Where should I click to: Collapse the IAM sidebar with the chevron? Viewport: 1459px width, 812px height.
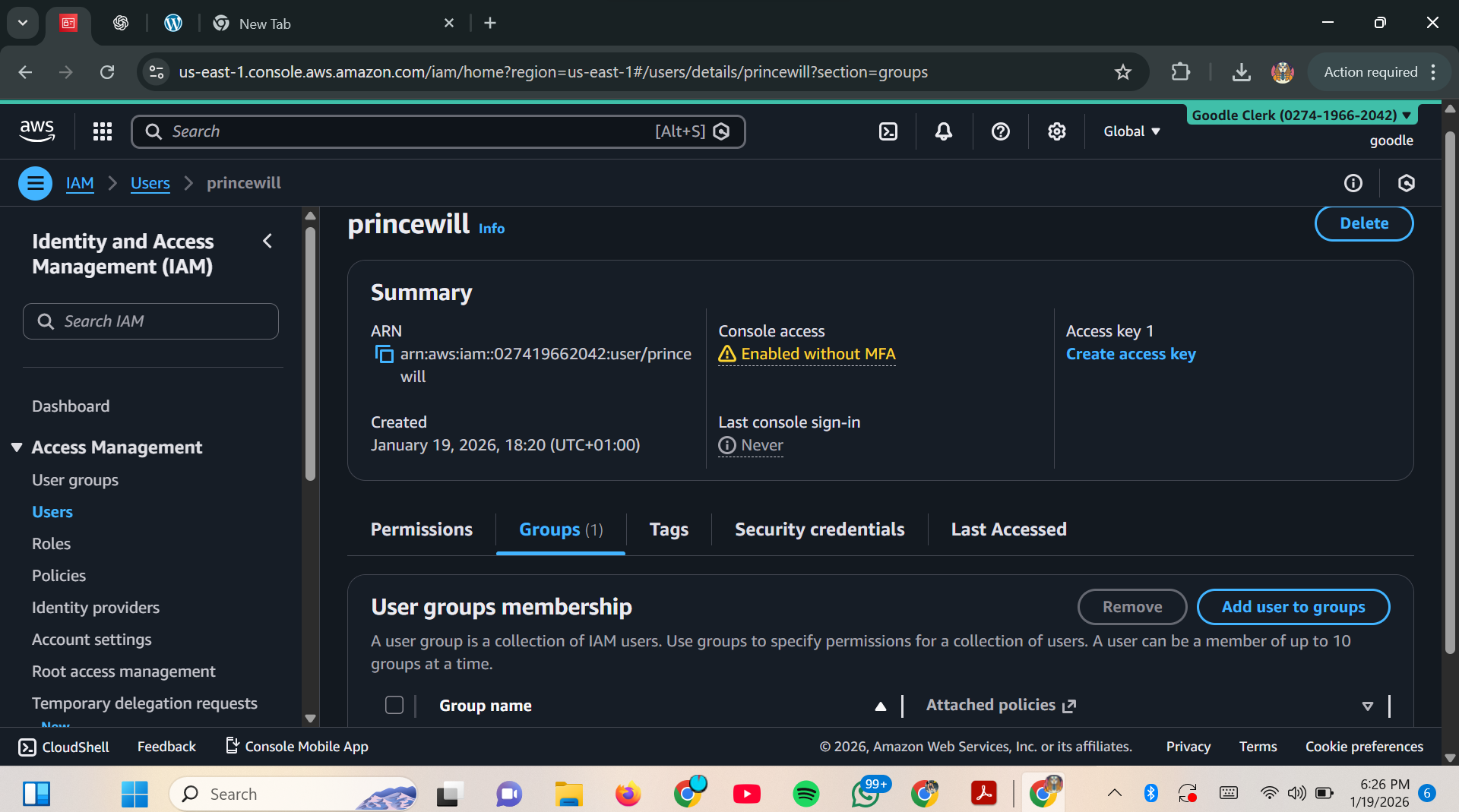[x=267, y=242]
